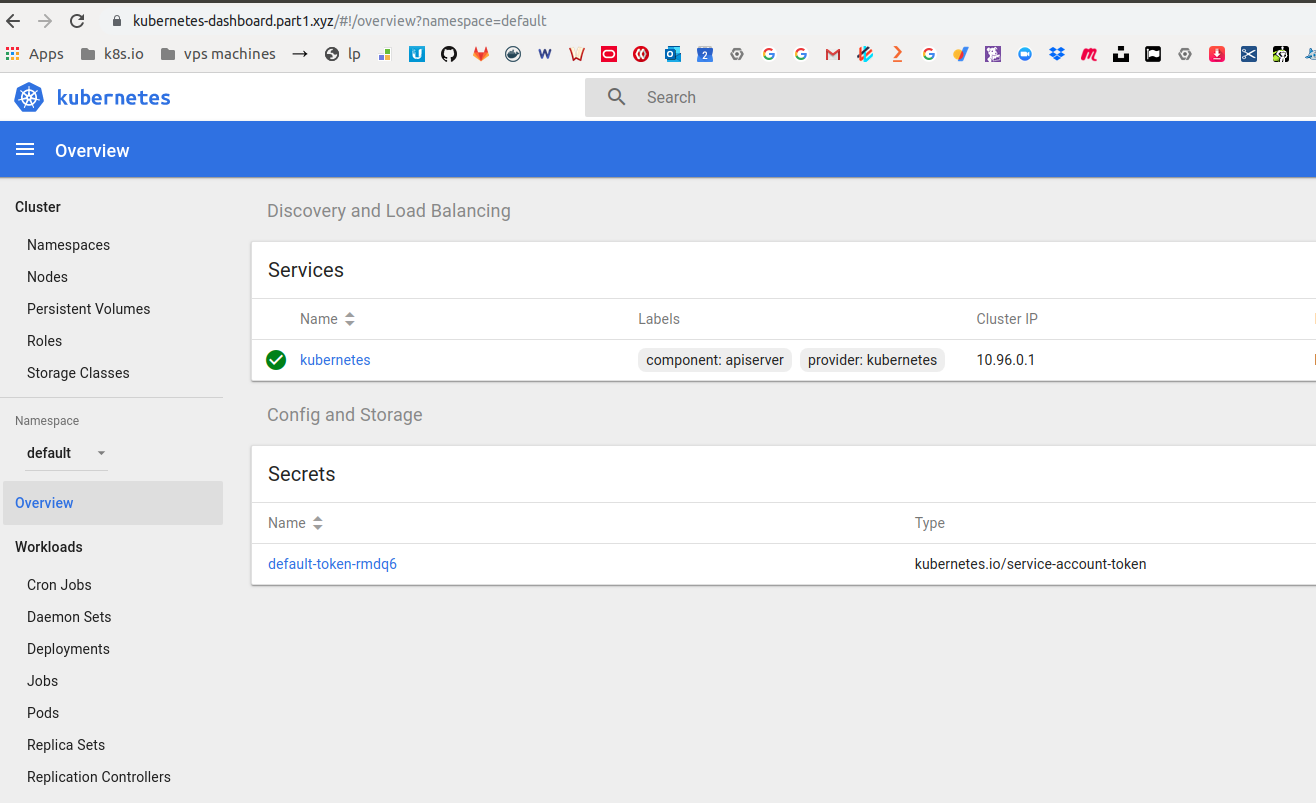Open Daemon Sets workloads
The height and width of the screenshot is (803, 1316).
point(69,617)
